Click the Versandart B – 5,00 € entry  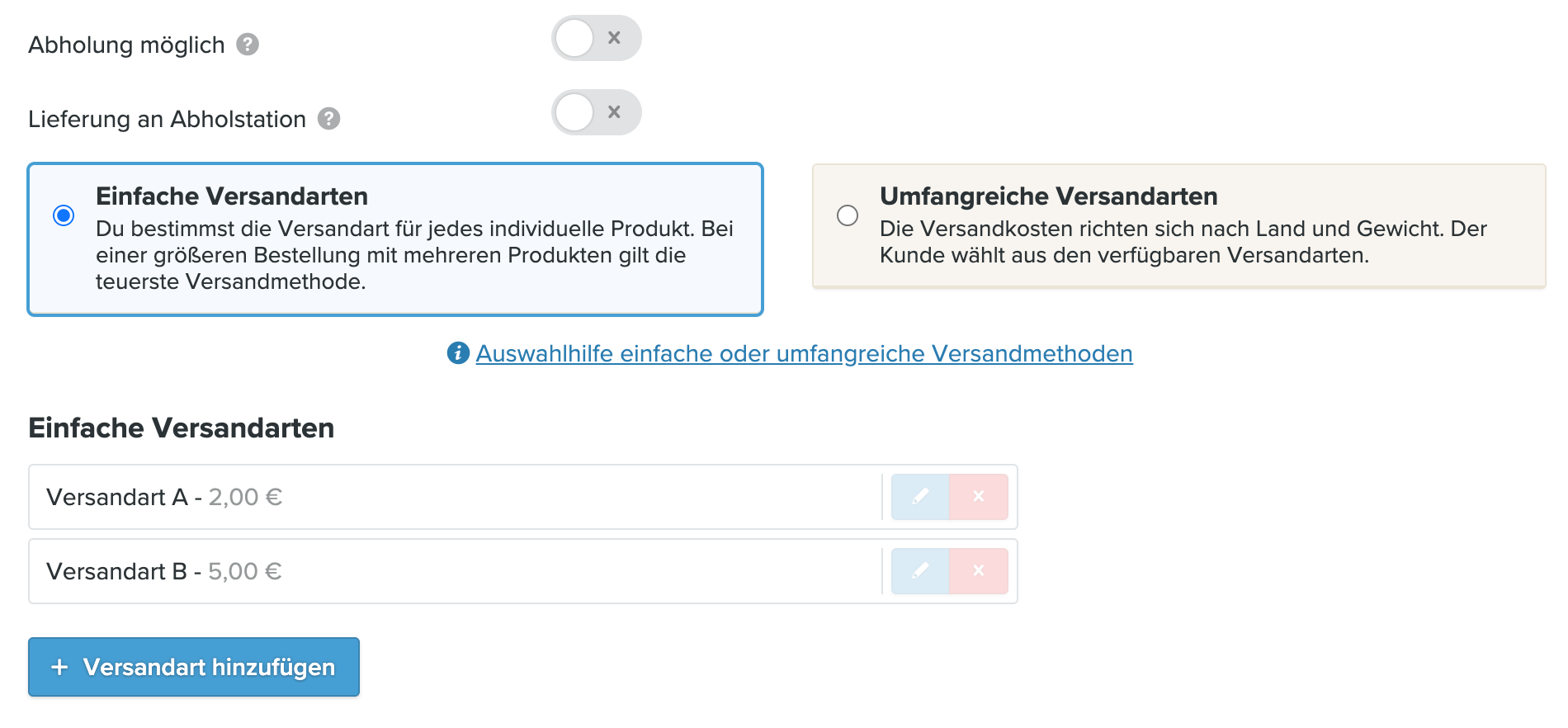pyautogui.click(x=164, y=571)
